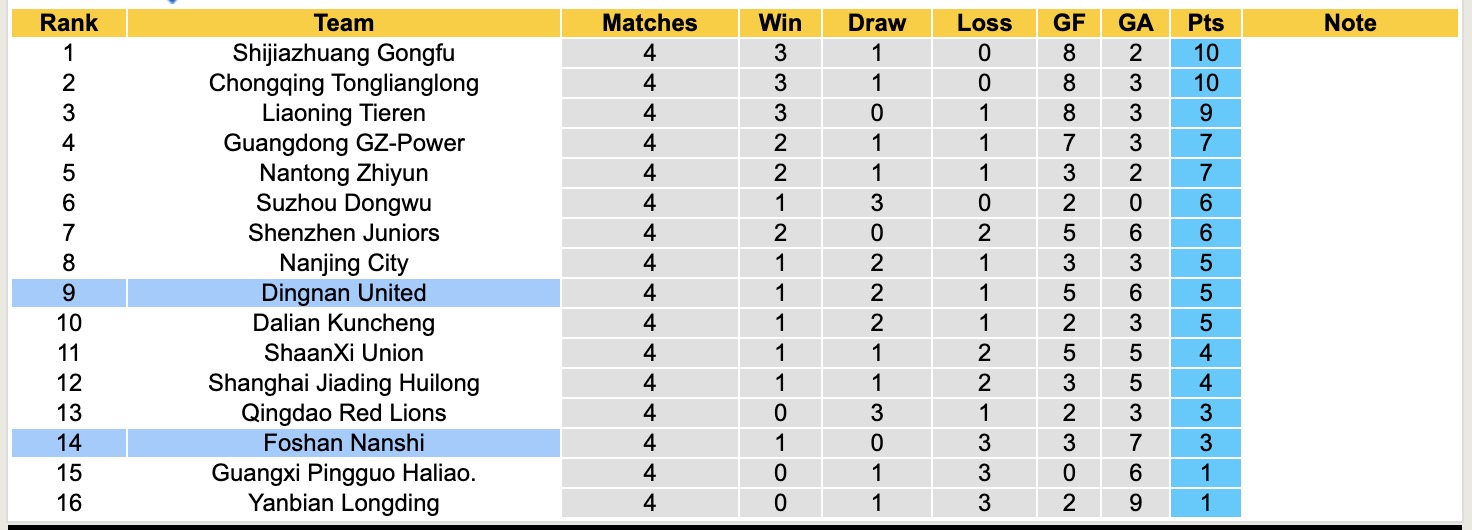The image size is (1472, 530).
Task: Click the Pts column header
Action: (1205, 23)
